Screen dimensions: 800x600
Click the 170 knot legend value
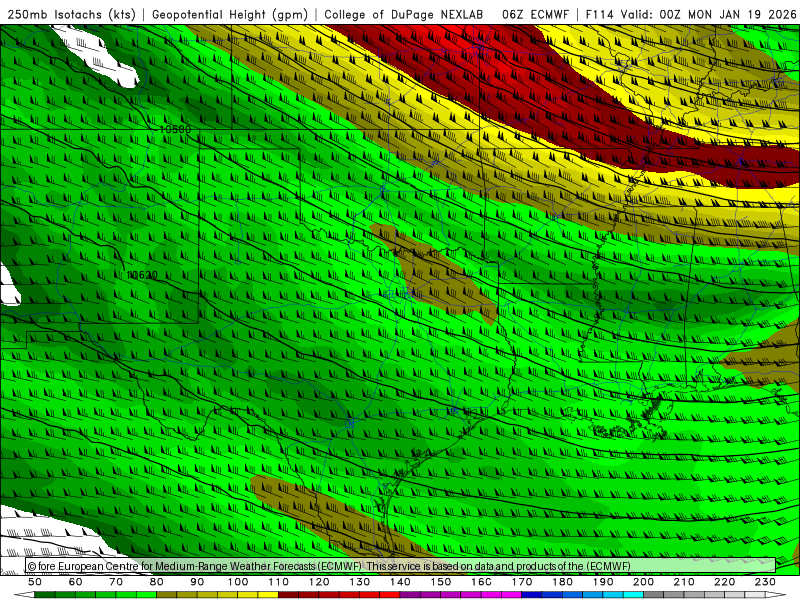tap(522, 582)
